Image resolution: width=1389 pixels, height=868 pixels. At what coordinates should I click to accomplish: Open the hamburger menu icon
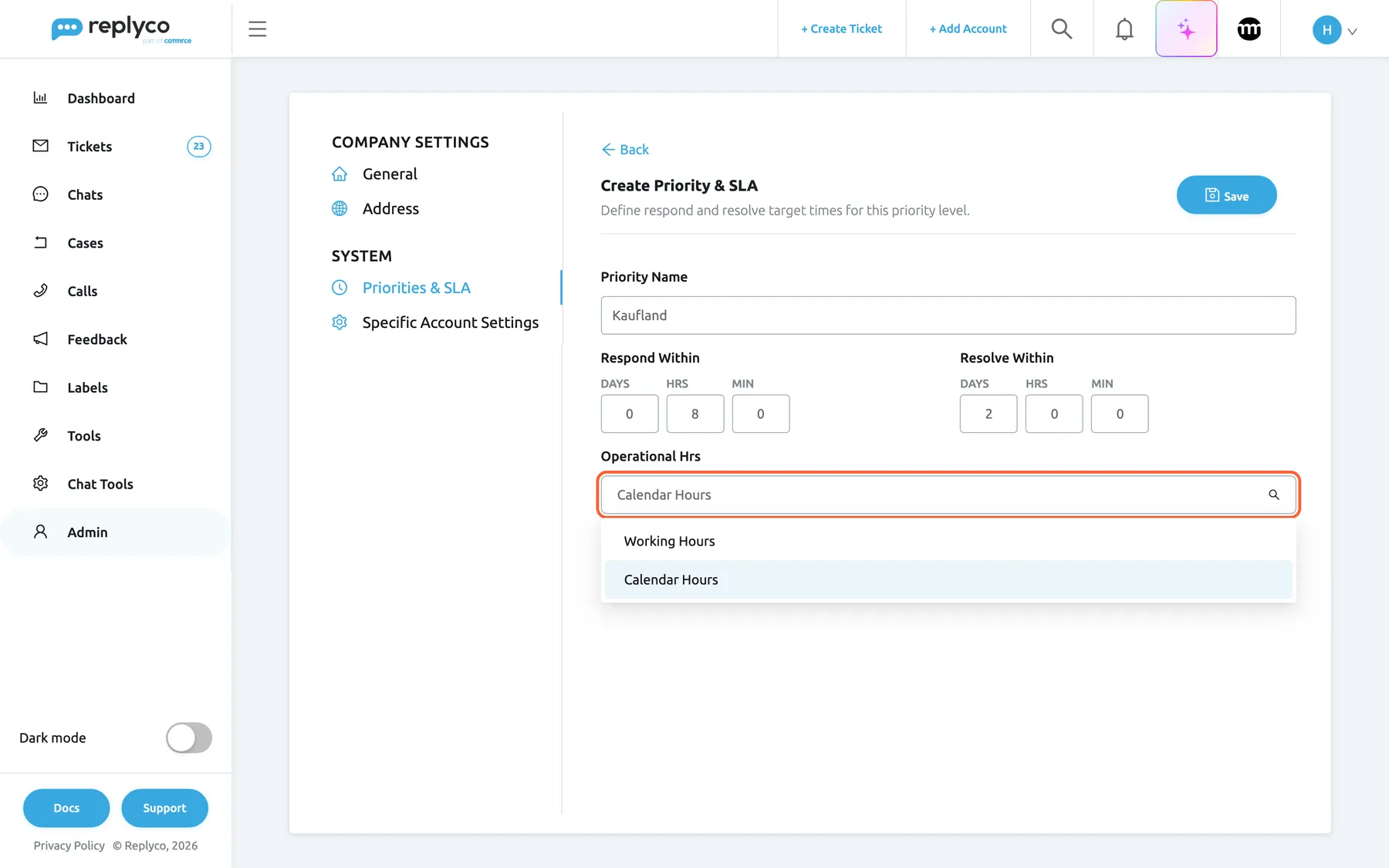point(257,29)
